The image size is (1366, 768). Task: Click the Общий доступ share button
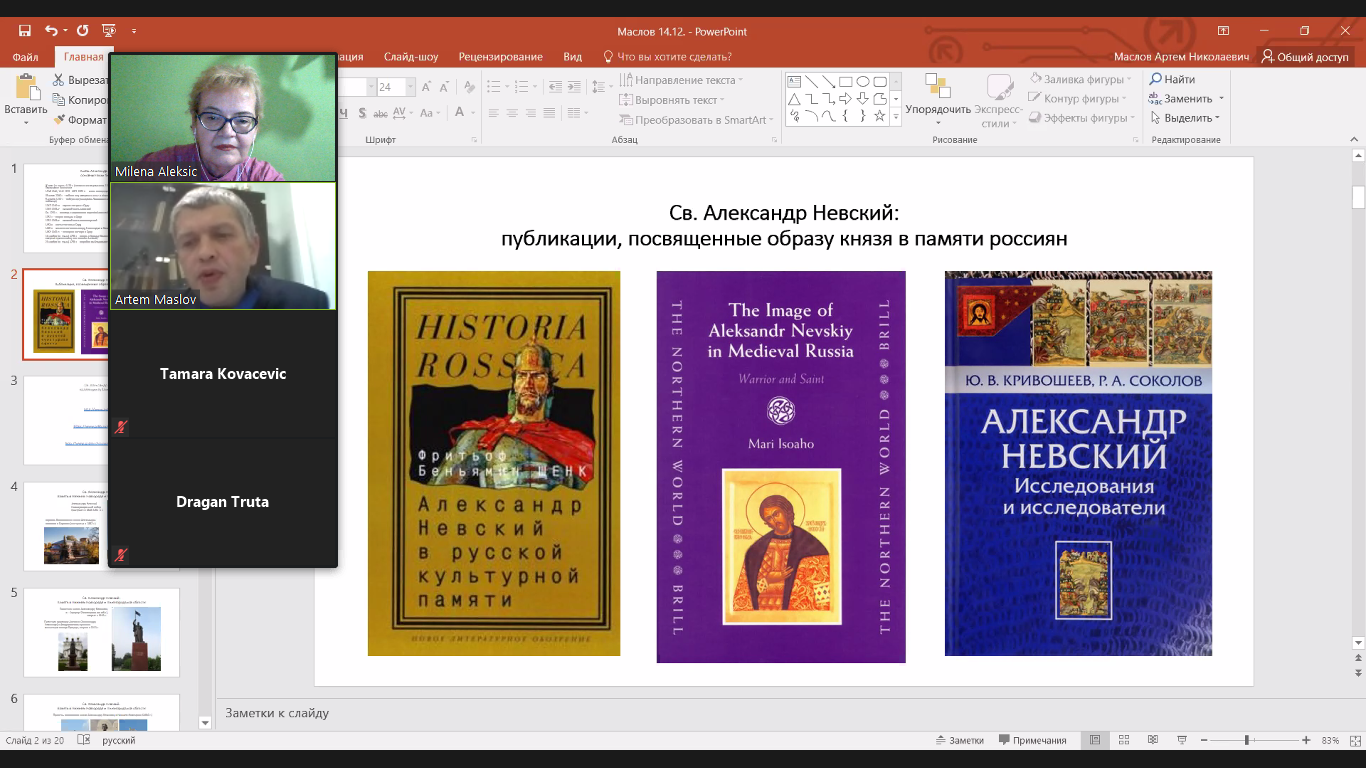tap(1305, 57)
